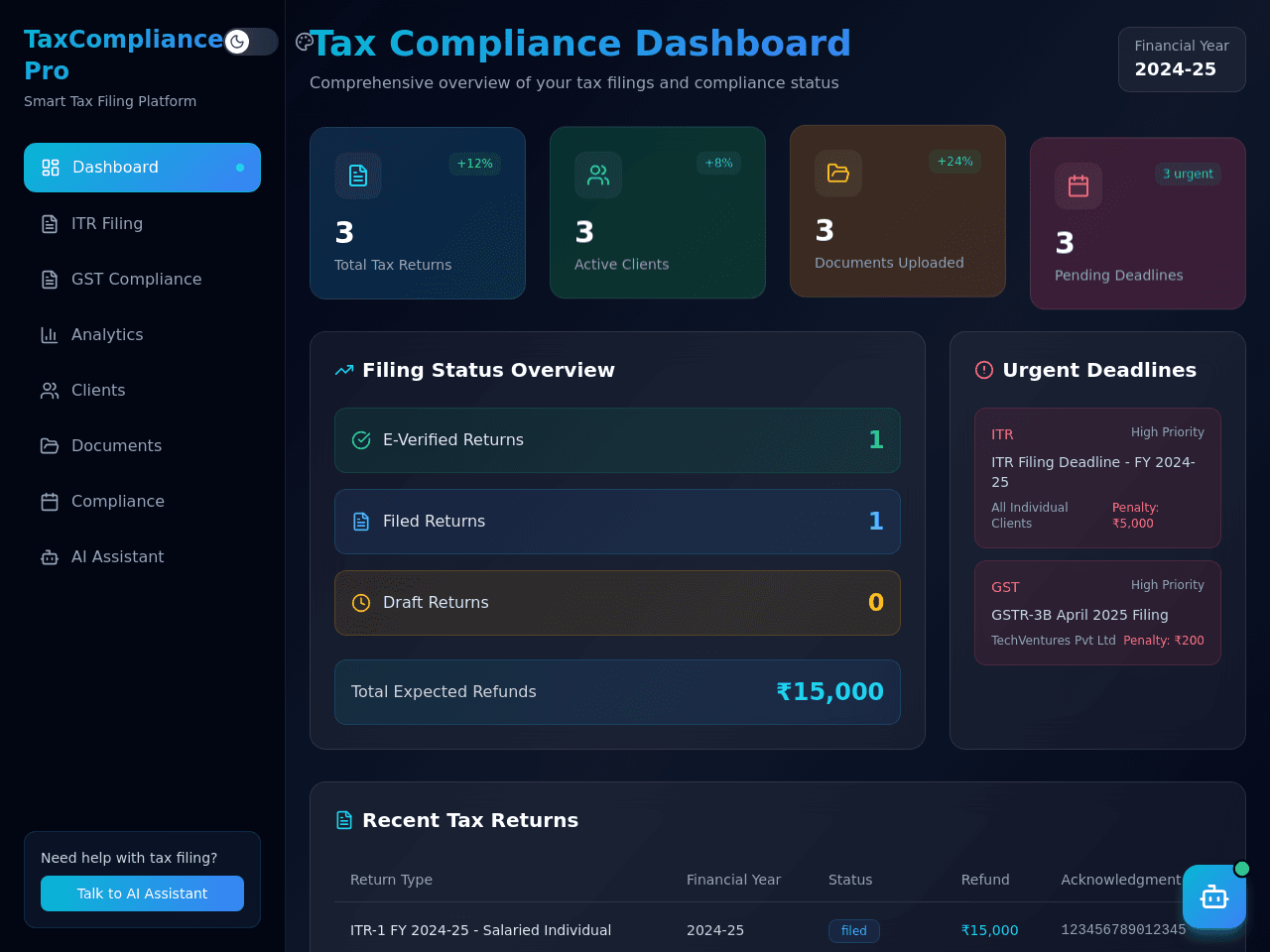Image resolution: width=1270 pixels, height=952 pixels.
Task: Click the Return Type column header
Action: [x=391, y=880]
